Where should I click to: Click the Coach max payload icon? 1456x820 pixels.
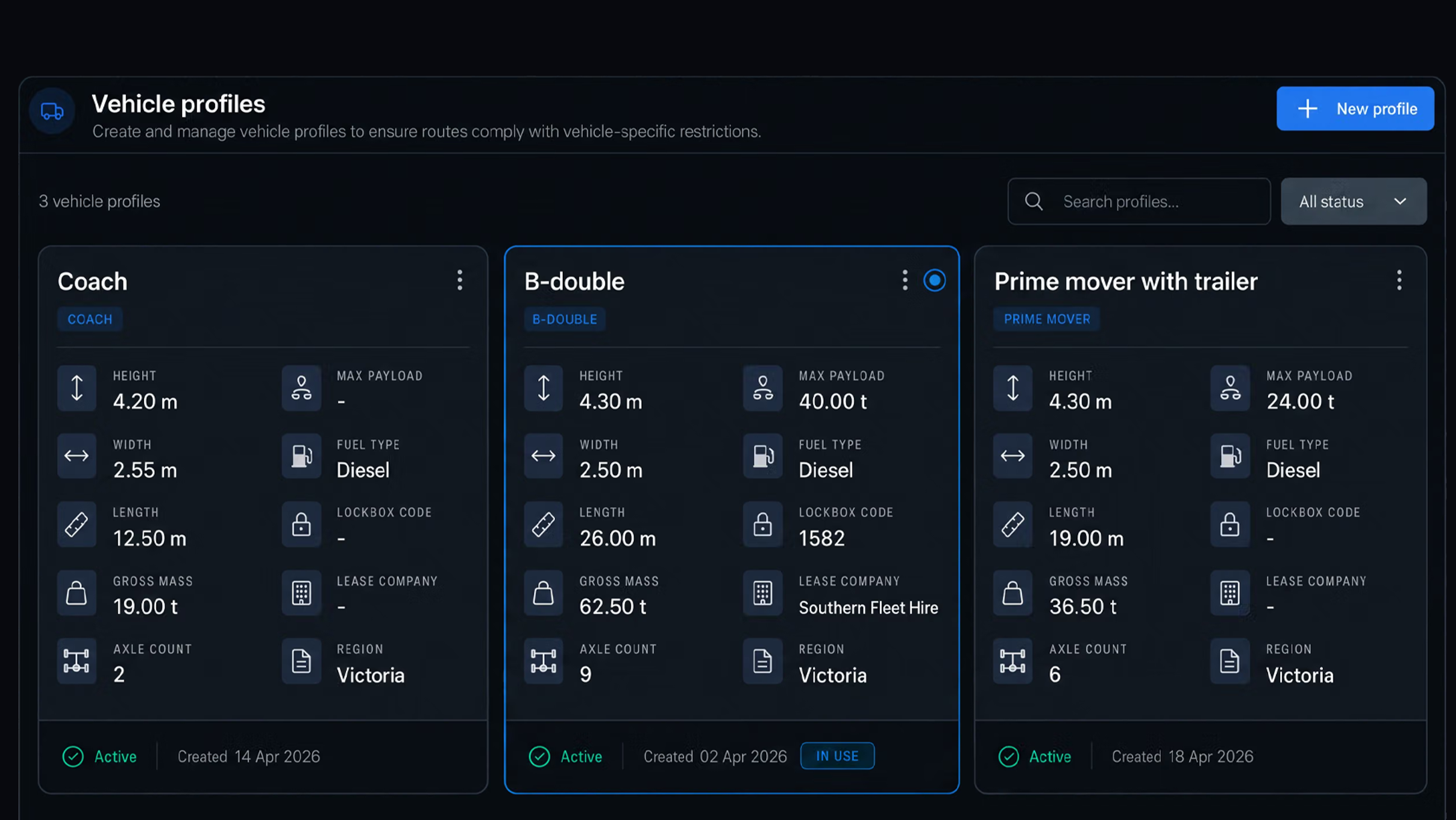[x=301, y=388]
